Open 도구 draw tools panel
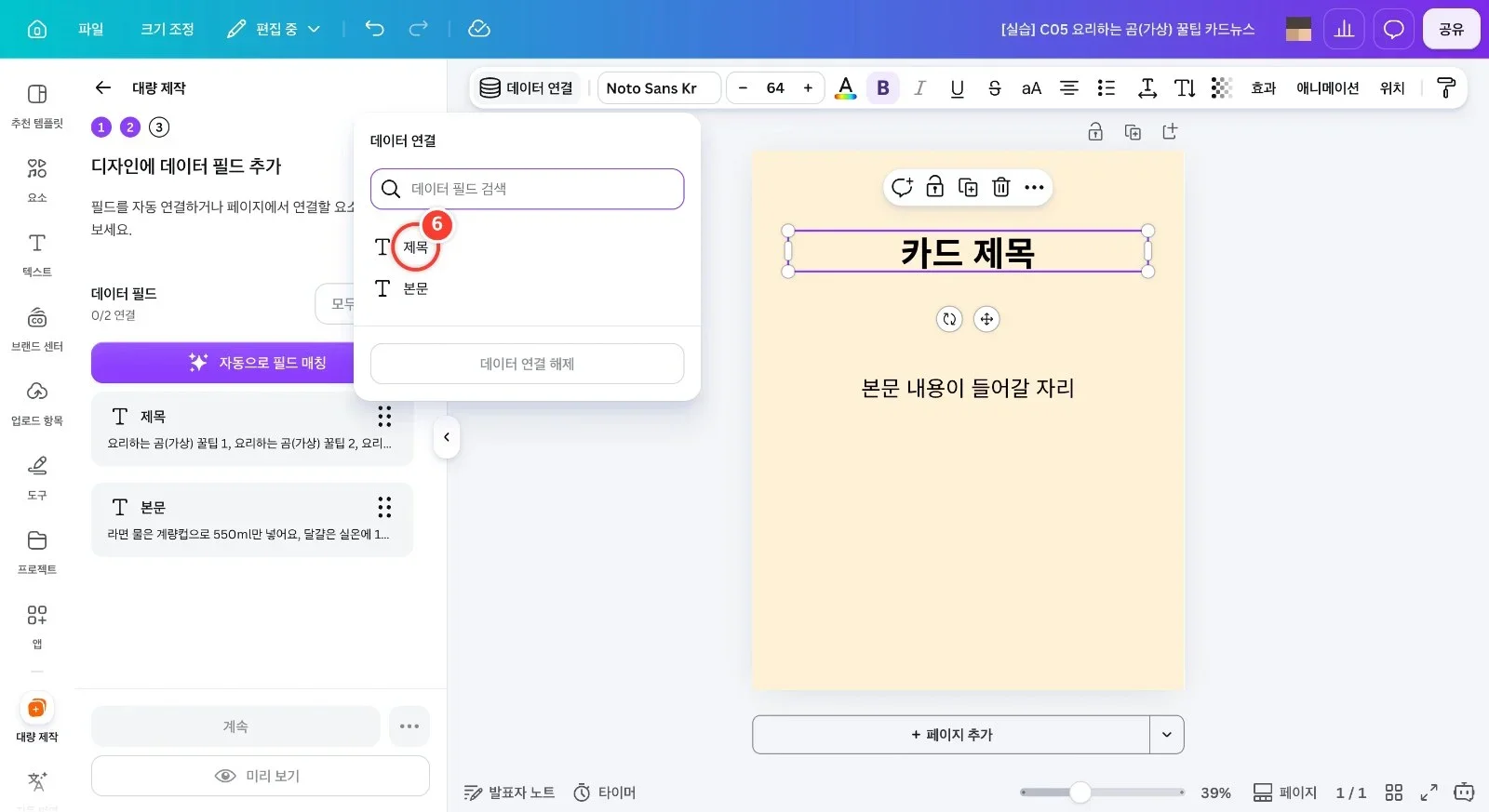Screen dimensions: 1489x812 [37, 478]
